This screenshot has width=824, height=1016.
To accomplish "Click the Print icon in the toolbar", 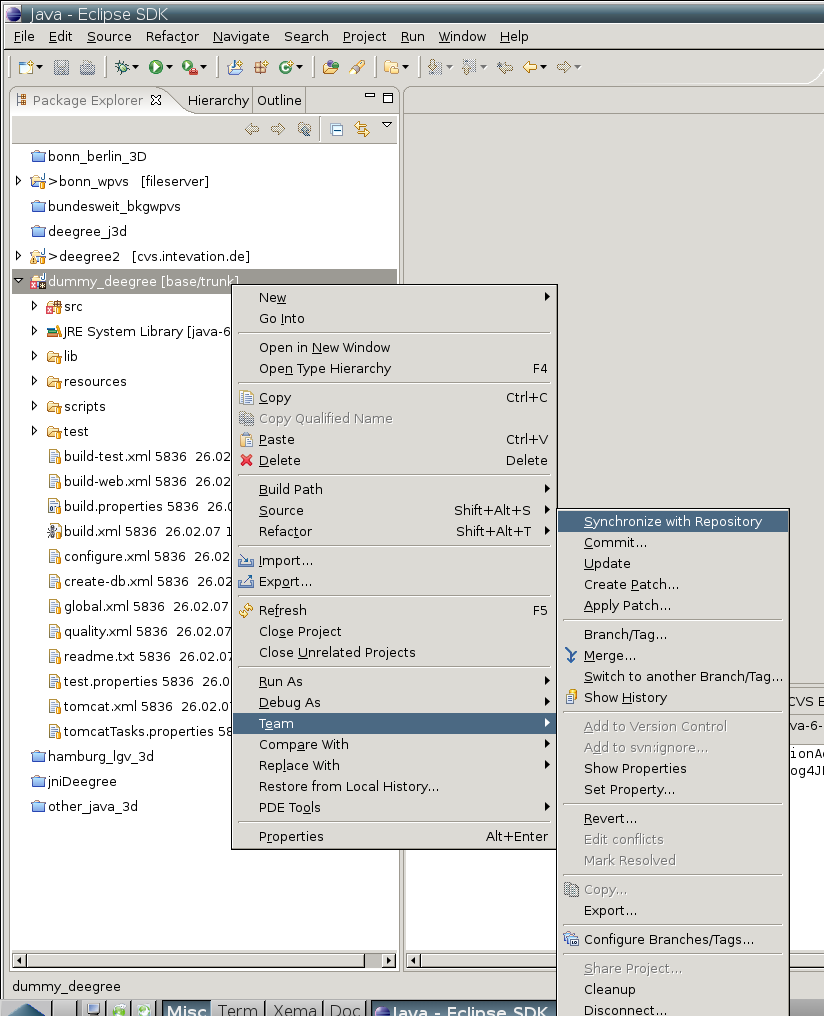I will (x=87, y=67).
